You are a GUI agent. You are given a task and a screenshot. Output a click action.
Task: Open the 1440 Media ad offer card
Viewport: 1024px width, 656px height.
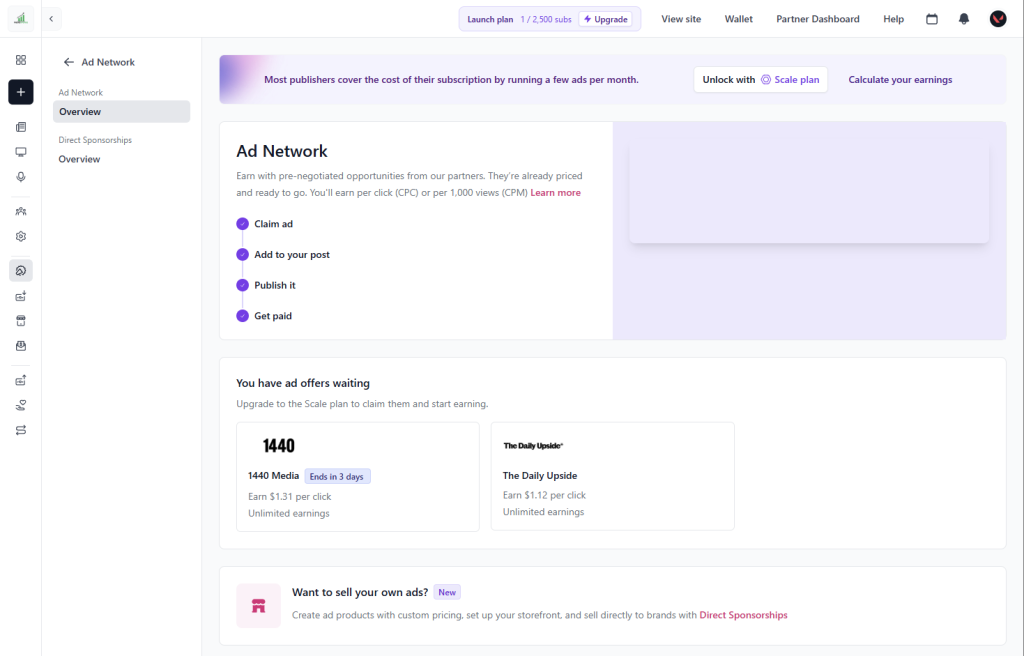(x=358, y=477)
